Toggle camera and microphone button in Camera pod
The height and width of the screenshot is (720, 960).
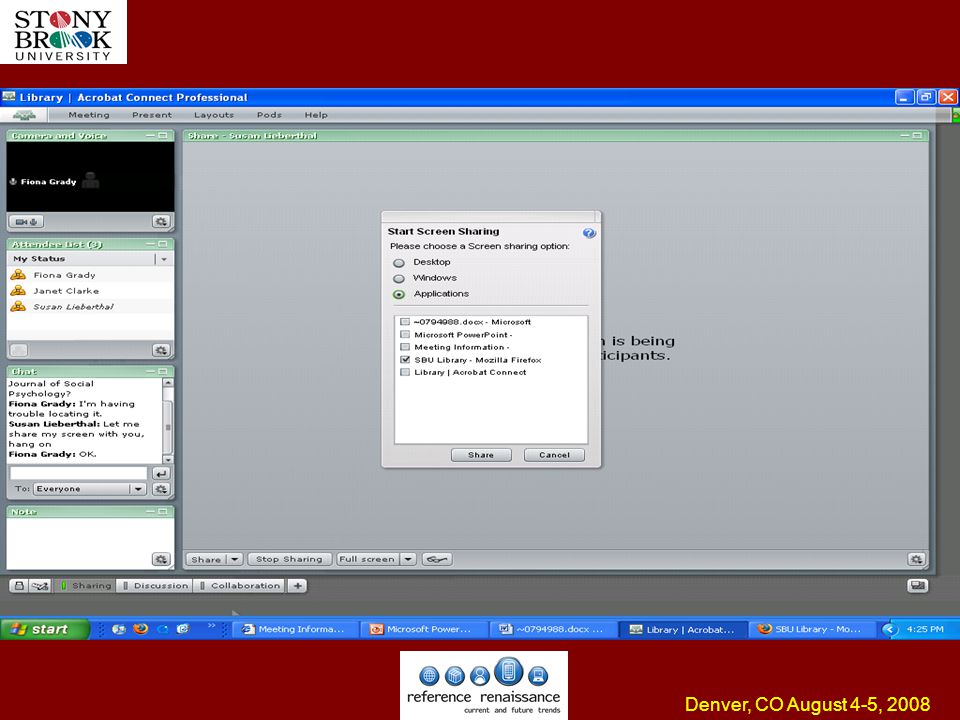(26, 222)
